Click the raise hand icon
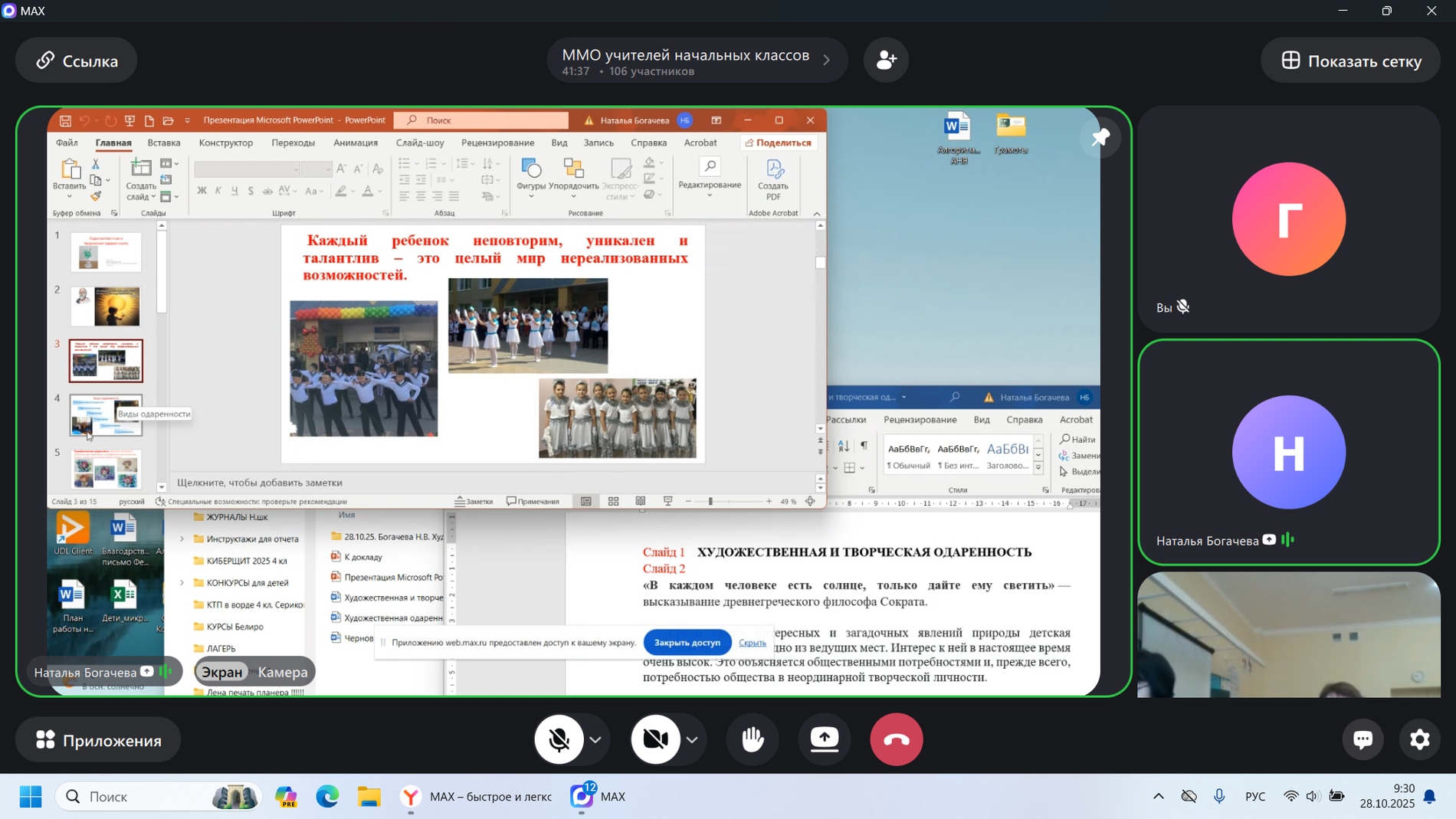 753,739
